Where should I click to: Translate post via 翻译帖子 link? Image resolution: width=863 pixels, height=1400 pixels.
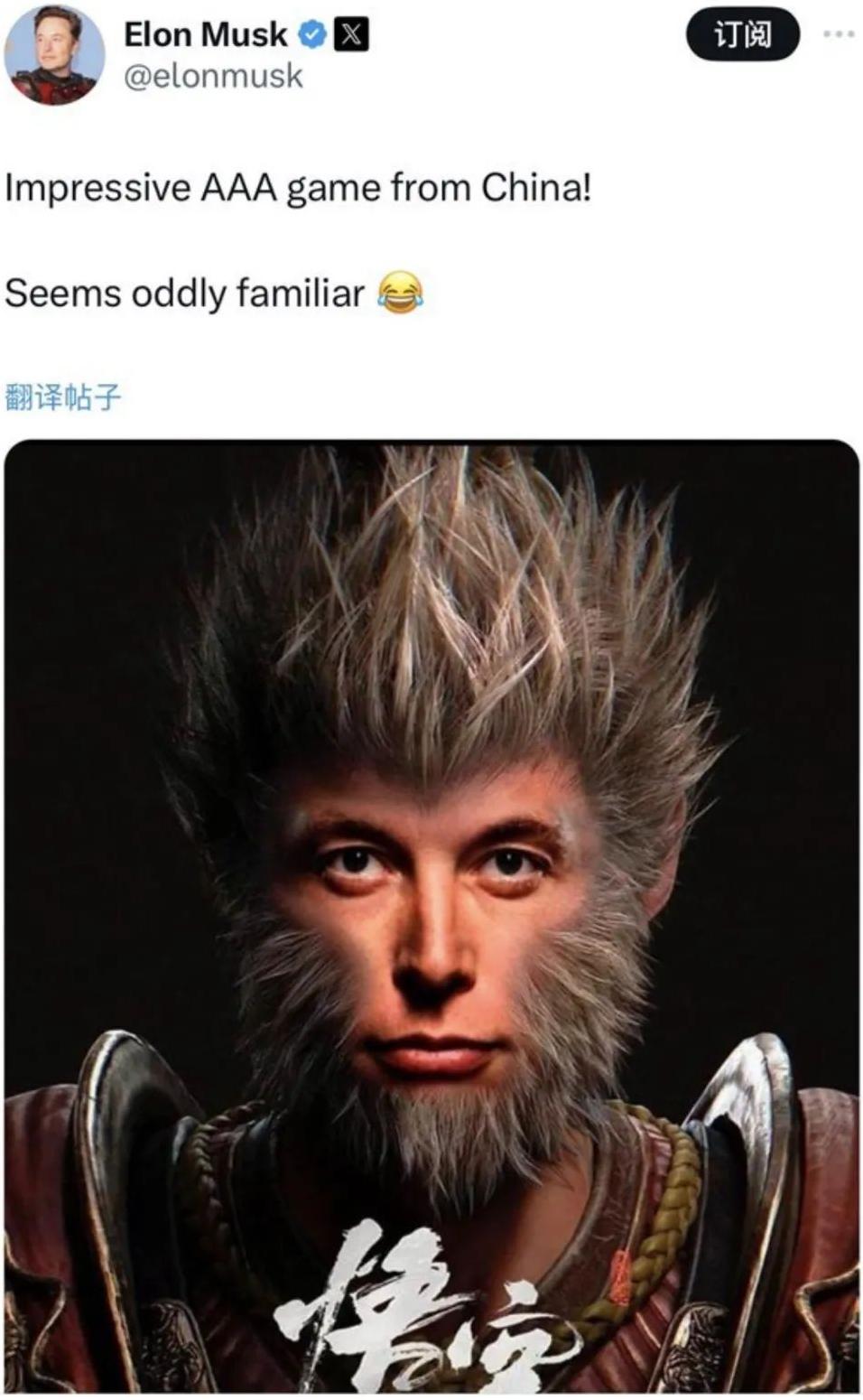click(62, 397)
